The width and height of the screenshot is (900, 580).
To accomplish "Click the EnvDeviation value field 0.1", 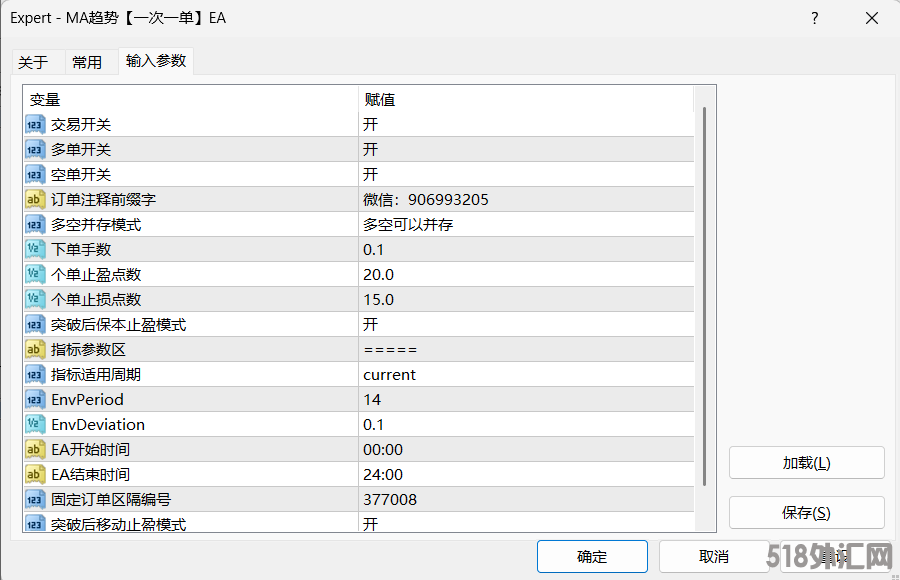I will pos(526,425).
